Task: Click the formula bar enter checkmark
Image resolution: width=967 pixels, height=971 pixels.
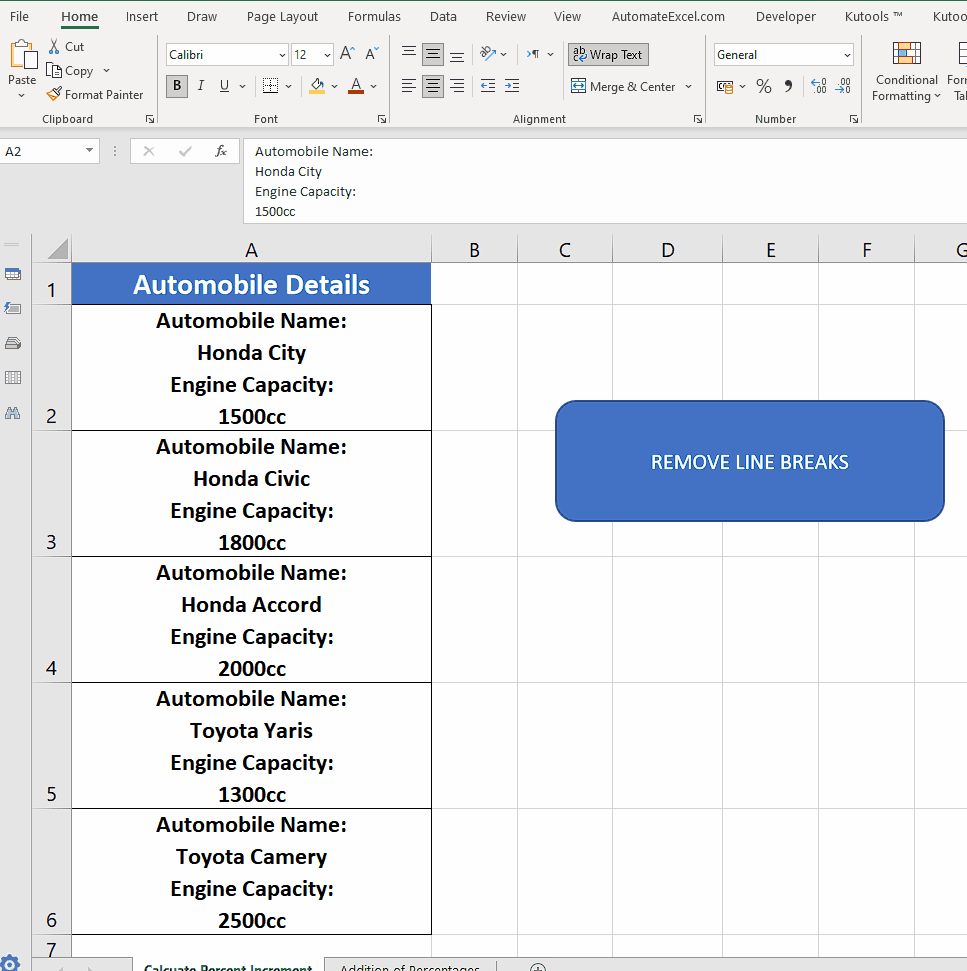Action: (x=185, y=151)
